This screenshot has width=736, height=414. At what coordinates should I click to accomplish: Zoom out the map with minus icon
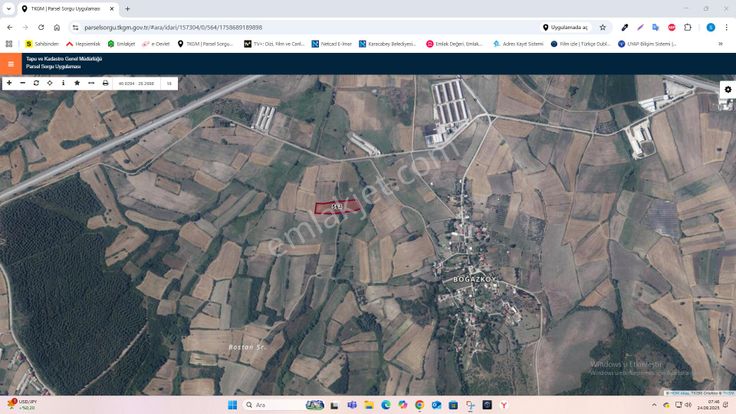[x=22, y=83]
